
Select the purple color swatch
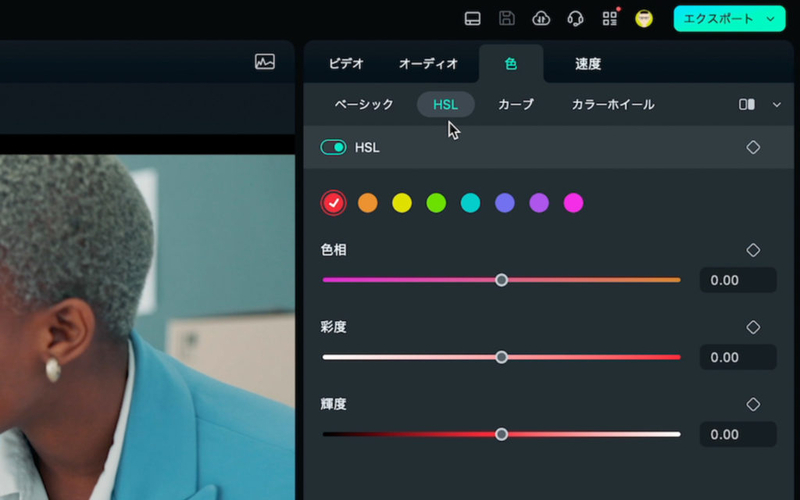point(539,203)
